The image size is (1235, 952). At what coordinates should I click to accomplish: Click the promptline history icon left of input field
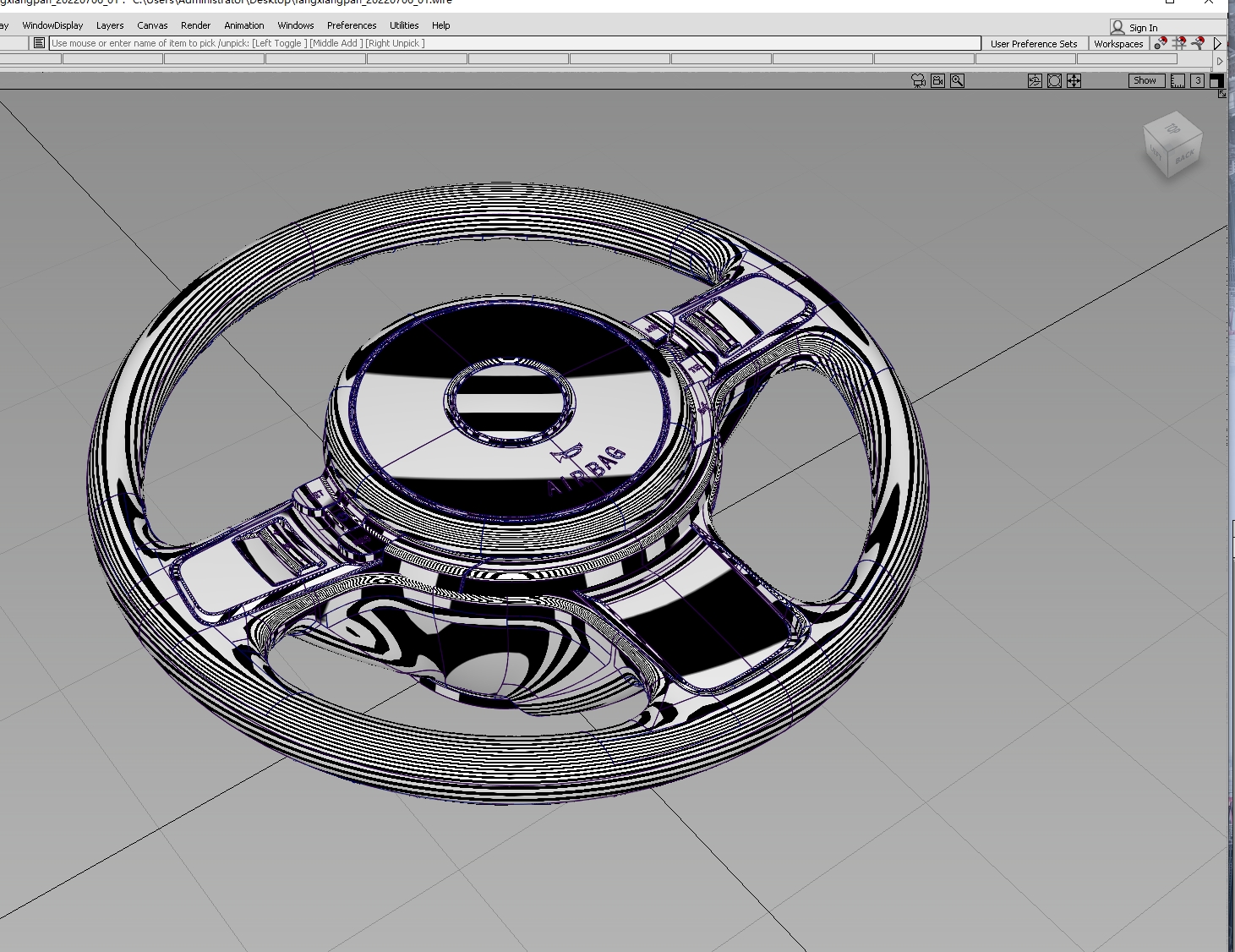[41, 42]
